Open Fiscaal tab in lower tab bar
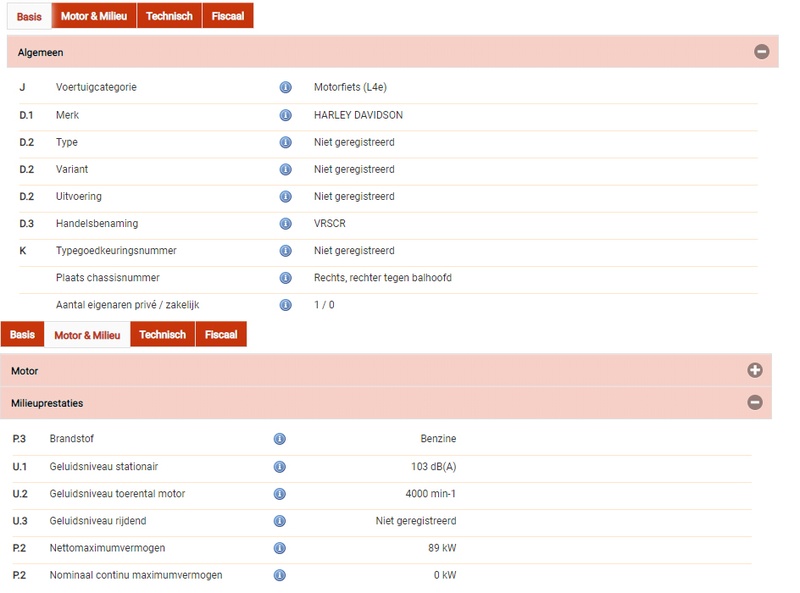 (x=221, y=334)
